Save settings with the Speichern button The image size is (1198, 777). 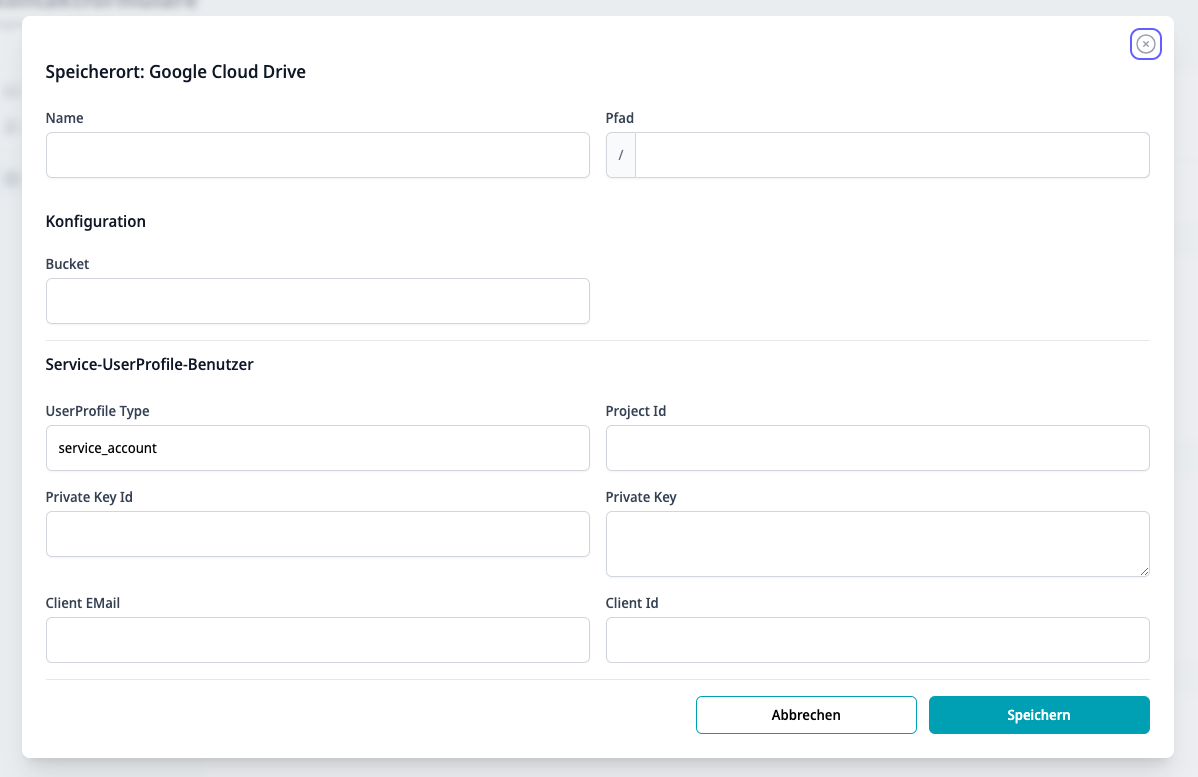pyautogui.click(x=1039, y=715)
